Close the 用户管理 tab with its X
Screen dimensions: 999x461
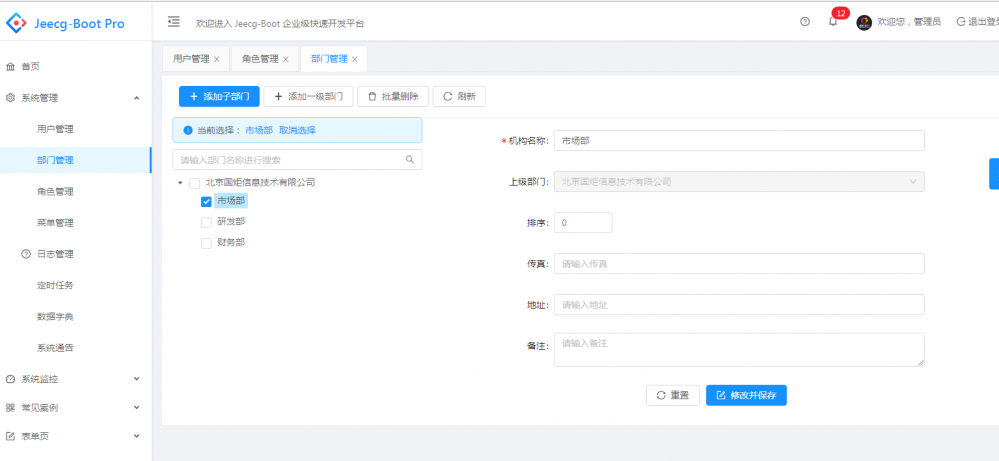pyautogui.click(x=217, y=59)
